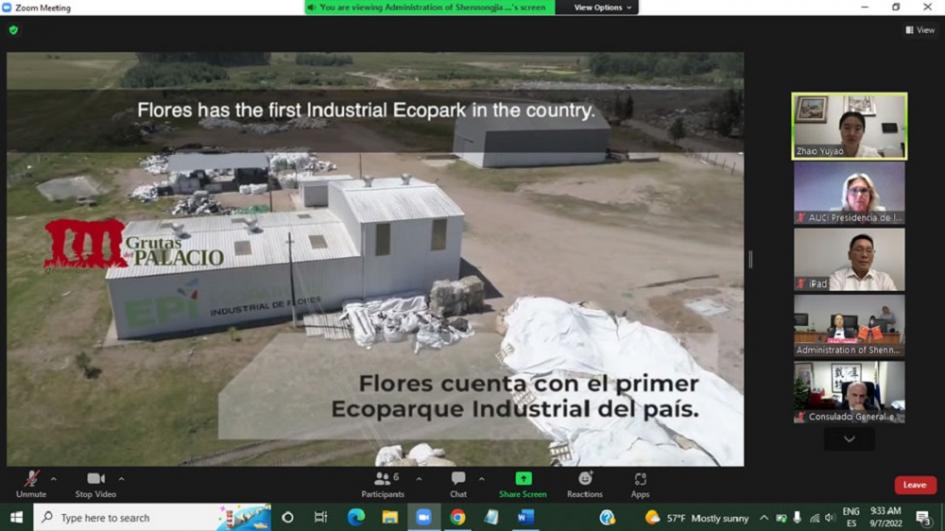The height and width of the screenshot is (531, 945).
Task: Show hidden system tray icons
Action: pyautogui.click(x=764, y=518)
